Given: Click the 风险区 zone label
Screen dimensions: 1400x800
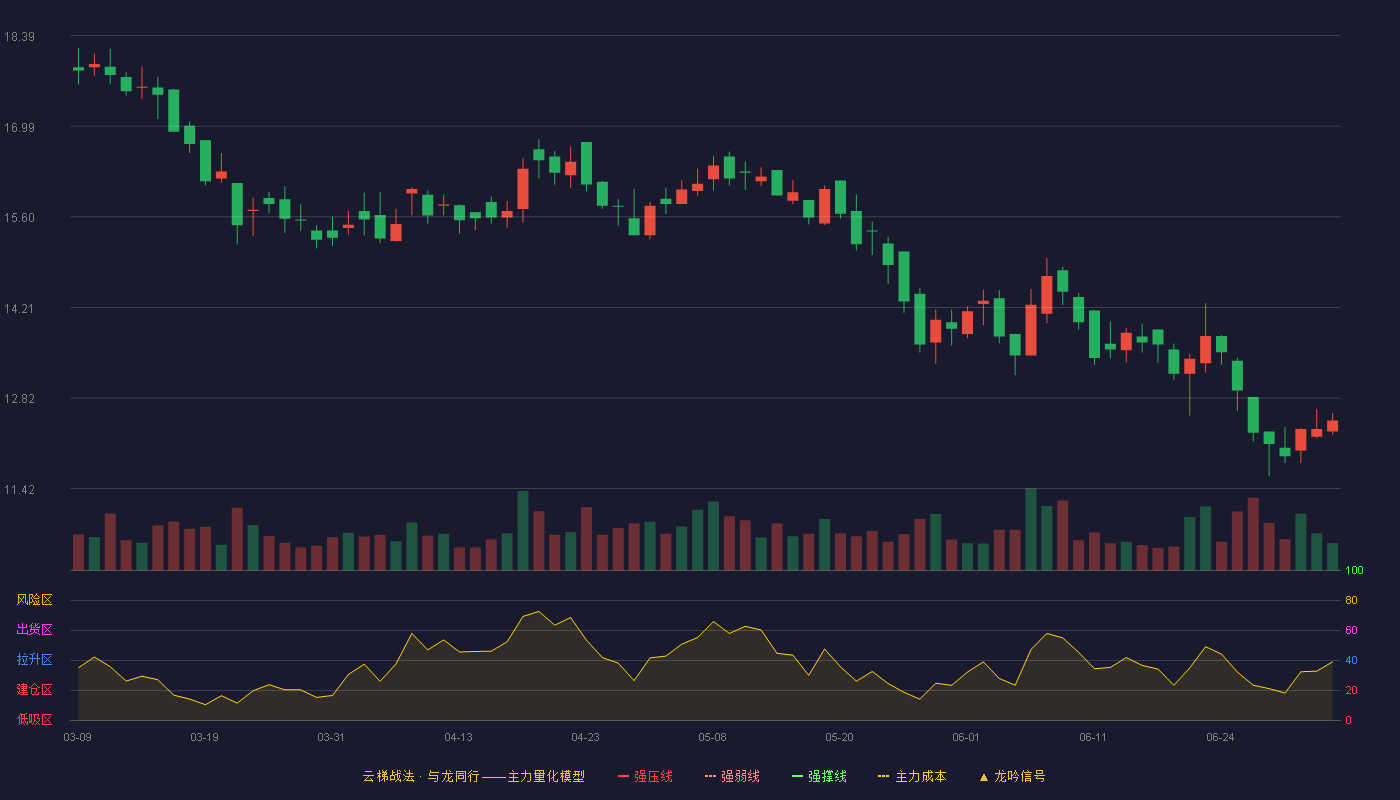Looking at the screenshot, I should tap(34, 600).
